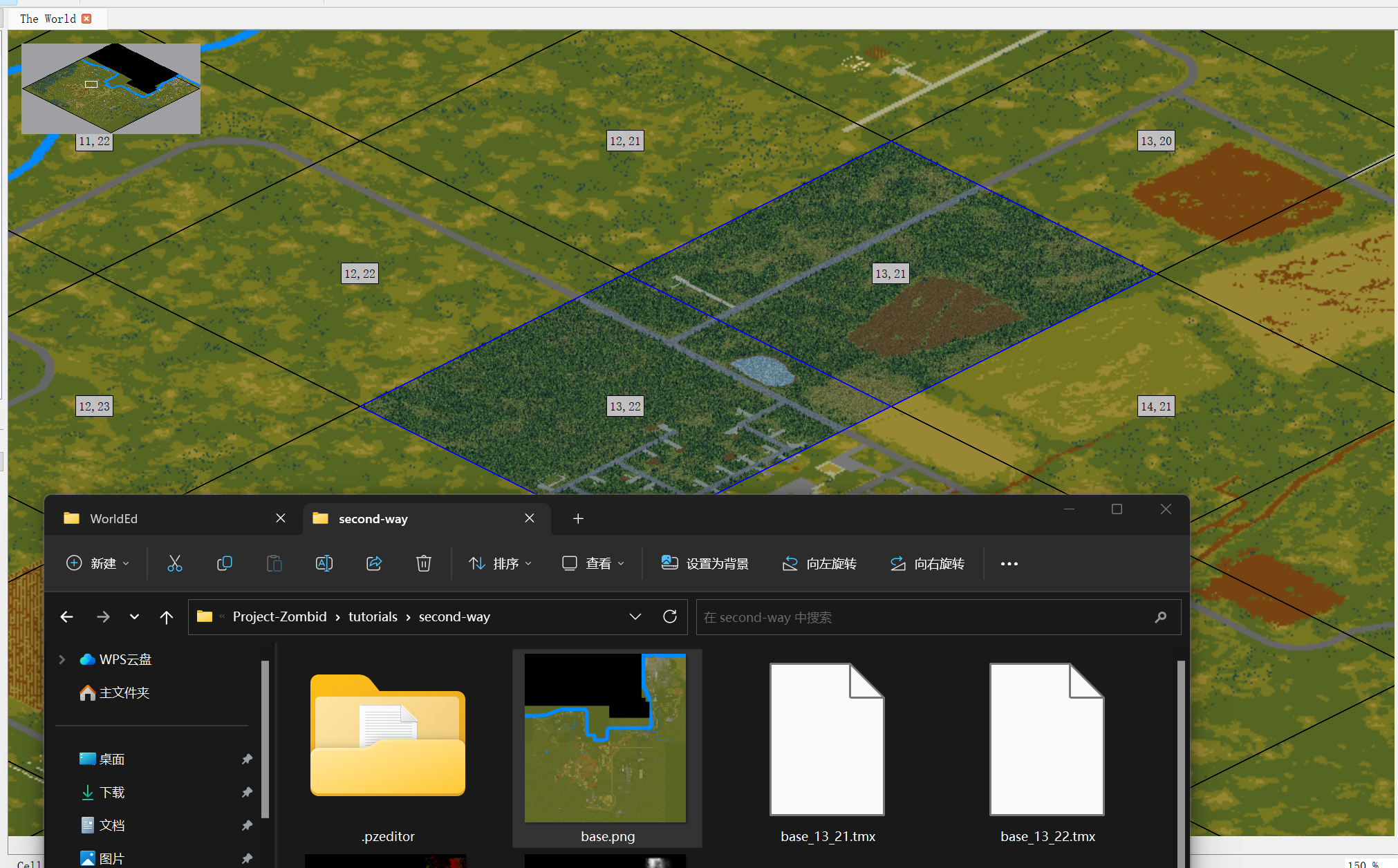Select map cell label 11, 22
1398x868 pixels.
click(x=95, y=141)
